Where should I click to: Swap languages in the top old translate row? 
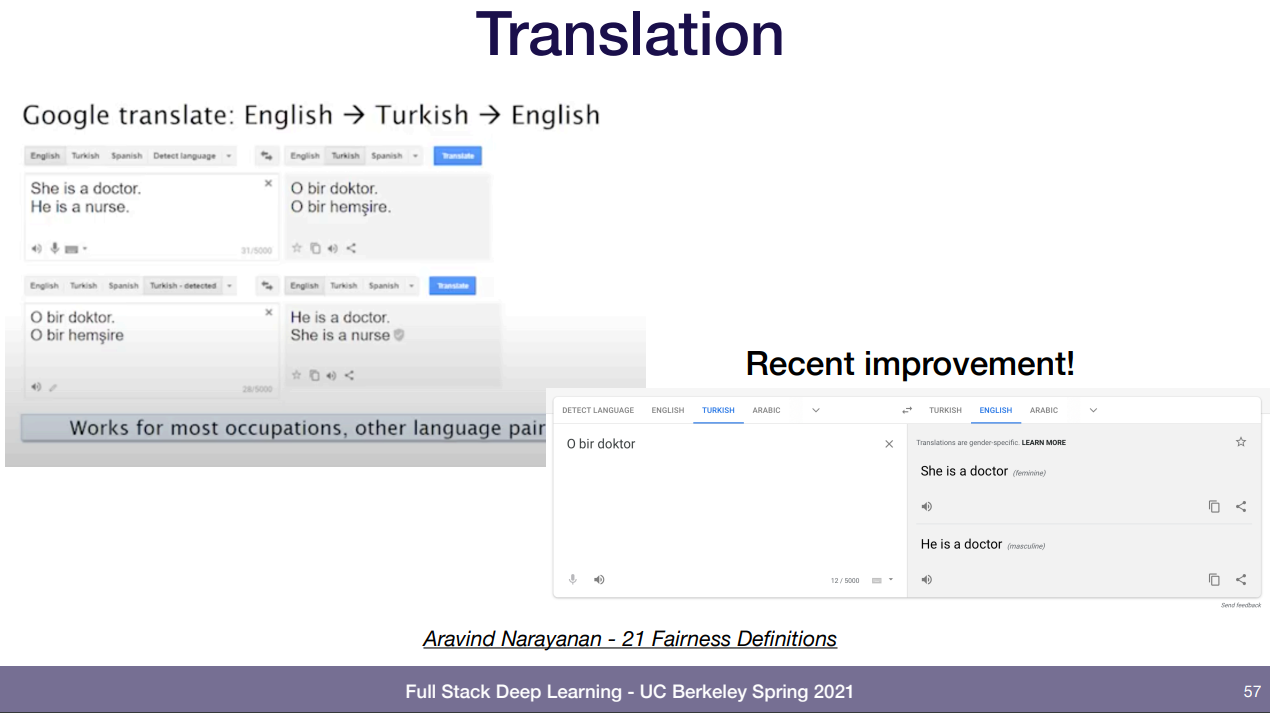pyautogui.click(x=267, y=156)
